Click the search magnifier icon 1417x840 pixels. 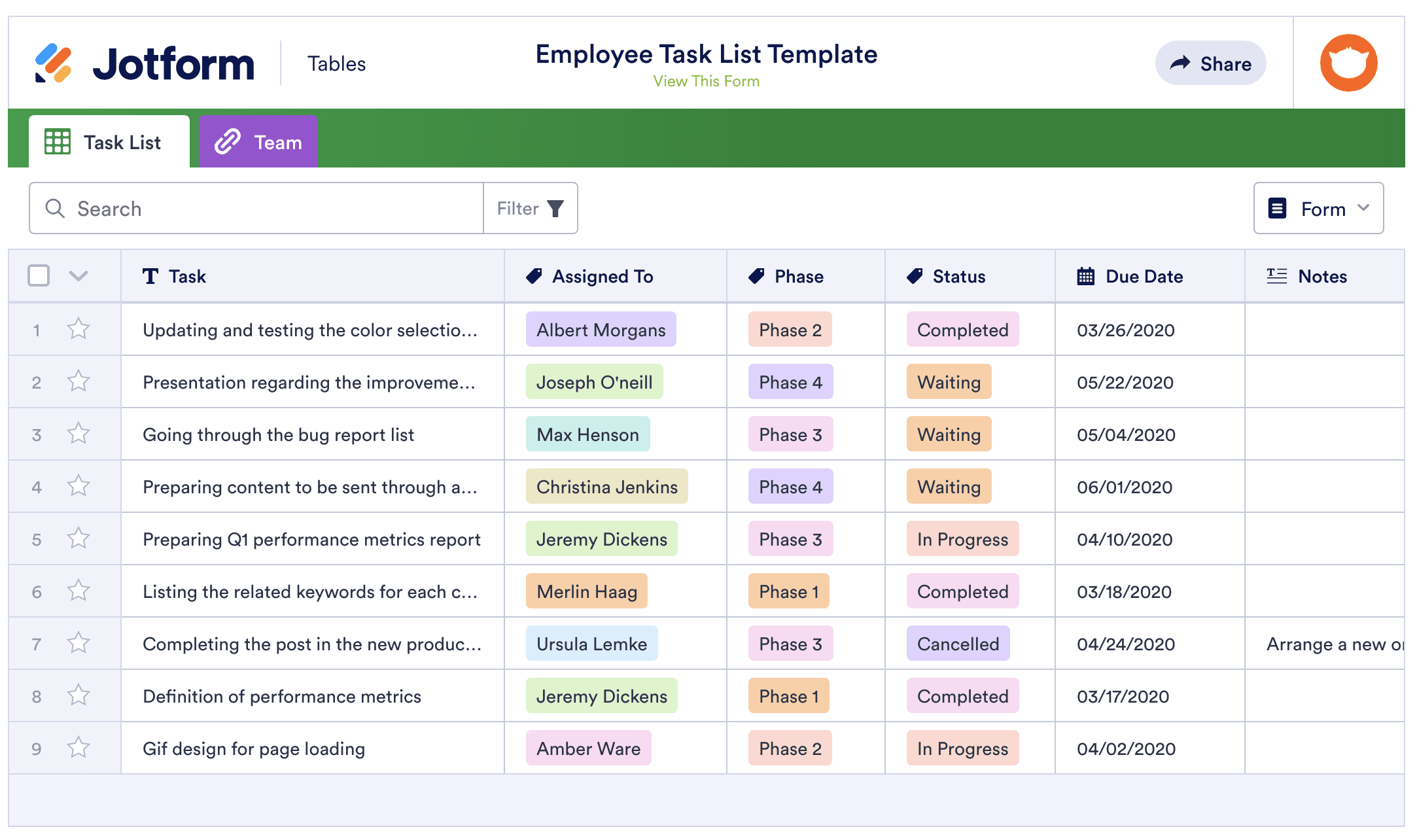pyautogui.click(x=56, y=209)
